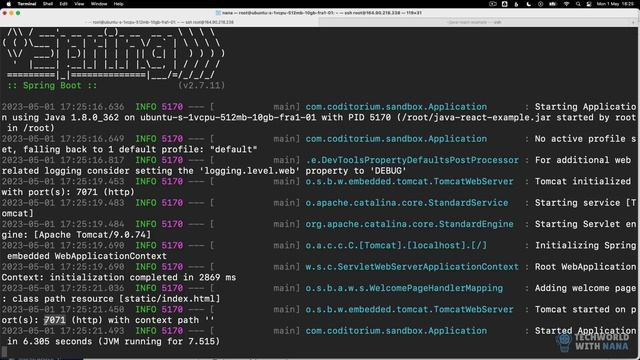Click 'initialization completed in 2869 ms' text
Screen dimensions: 640x360
(x=143, y=277)
